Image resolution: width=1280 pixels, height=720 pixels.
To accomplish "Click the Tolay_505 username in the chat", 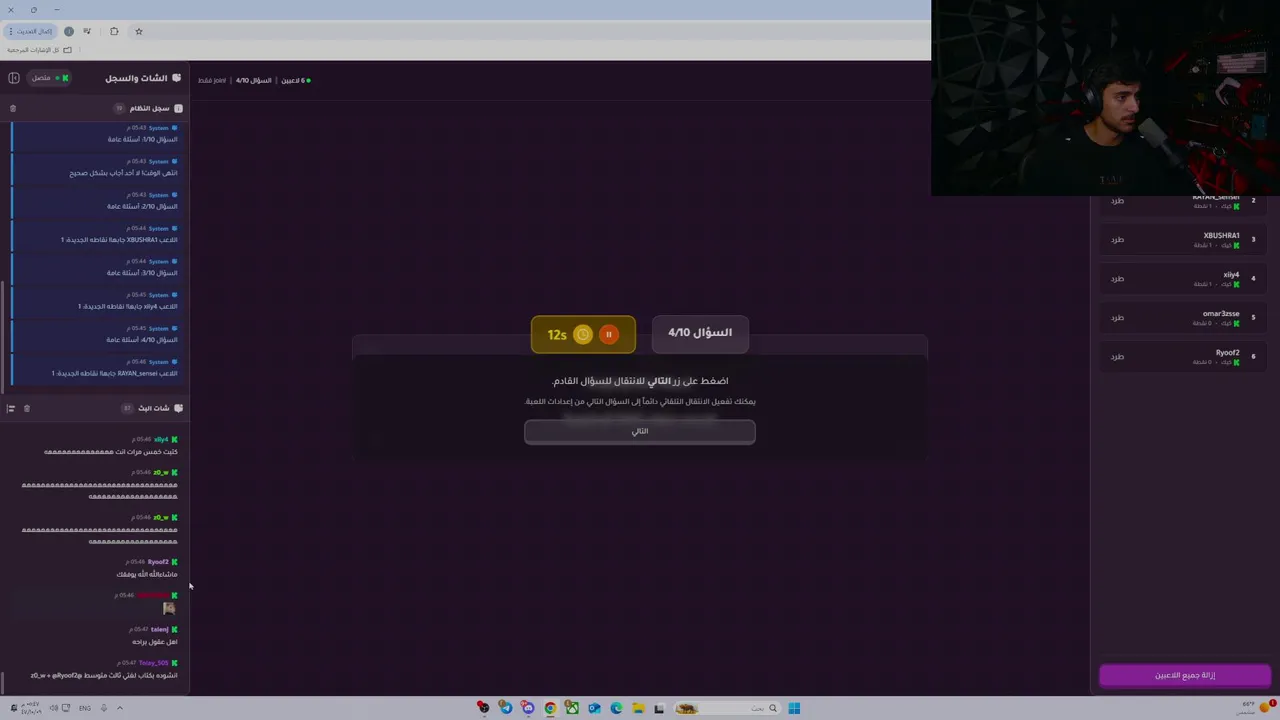I will point(153,663).
